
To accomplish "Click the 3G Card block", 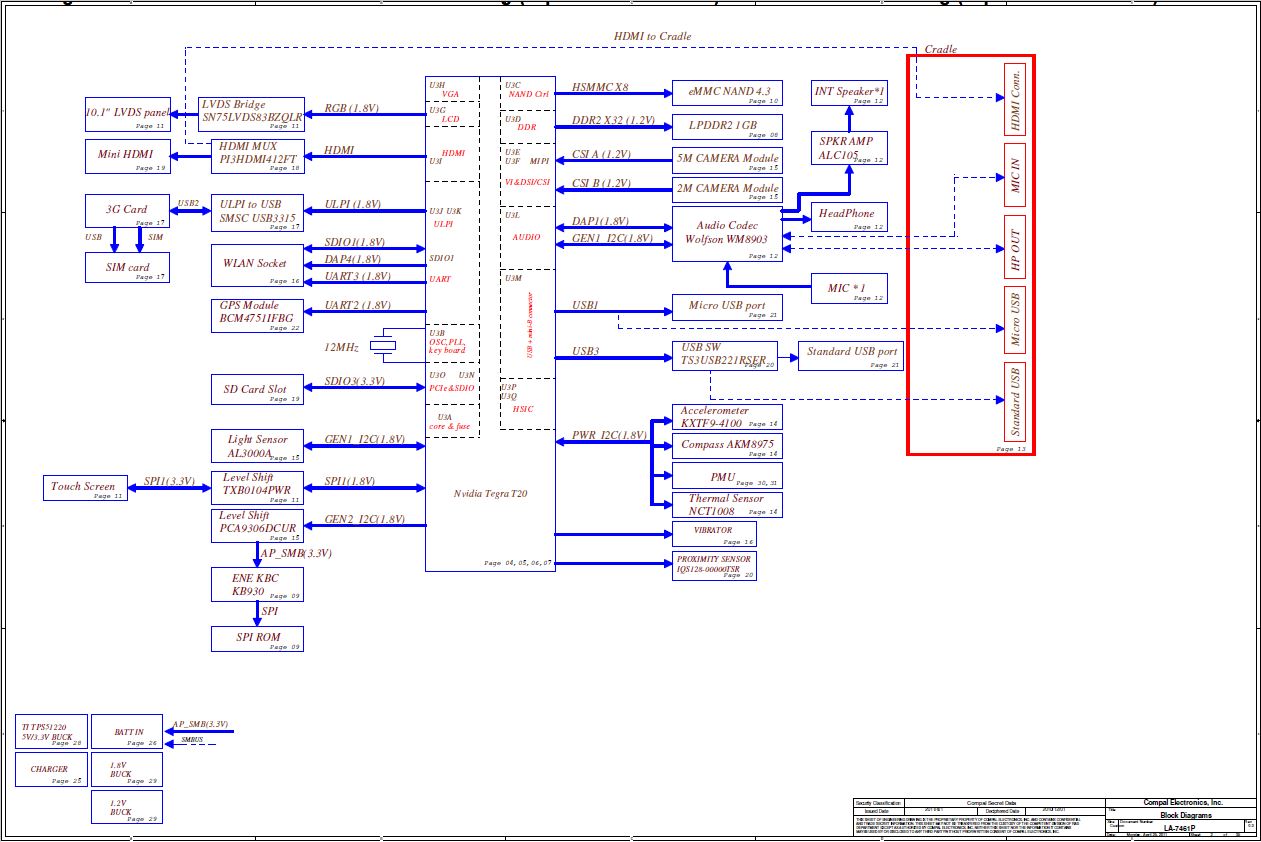I will click(x=128, y=210).
